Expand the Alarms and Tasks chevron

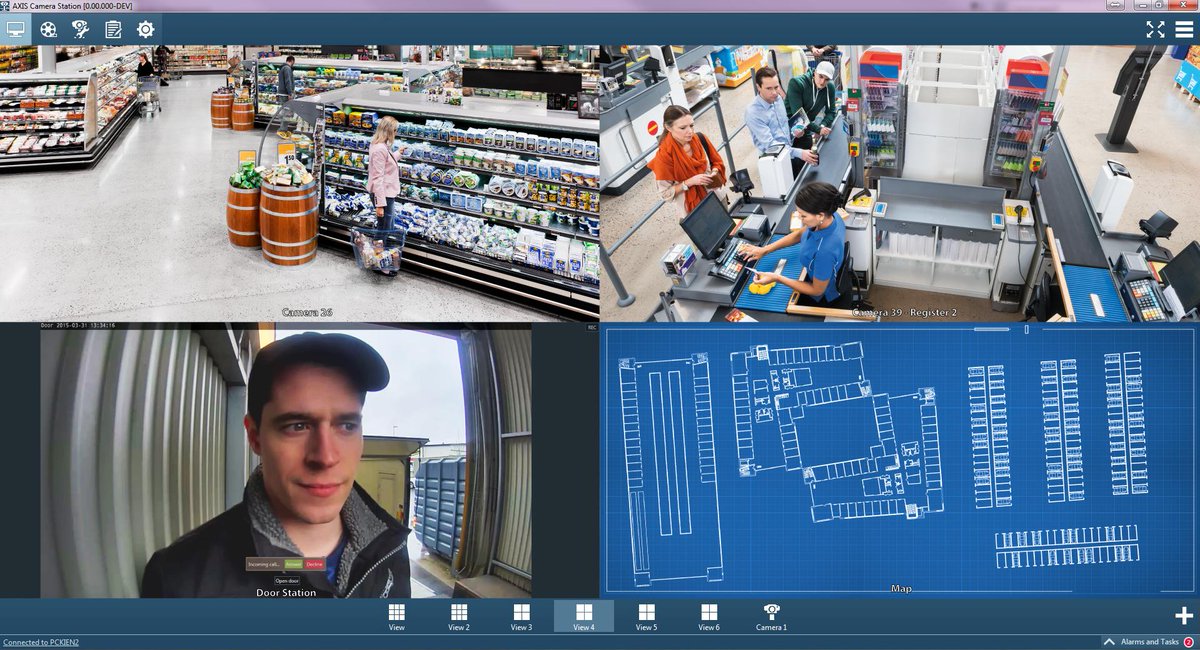pos(1108,641)
